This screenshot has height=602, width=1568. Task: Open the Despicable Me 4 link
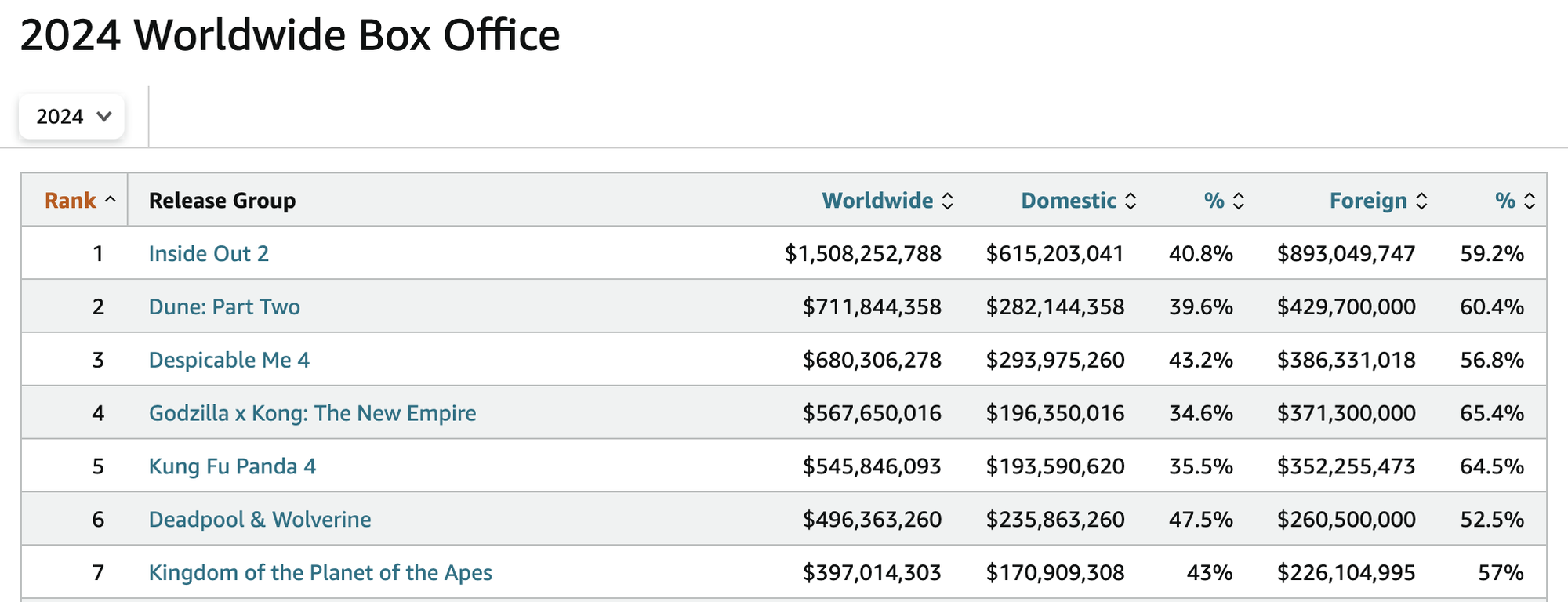[x=229, y=361]
